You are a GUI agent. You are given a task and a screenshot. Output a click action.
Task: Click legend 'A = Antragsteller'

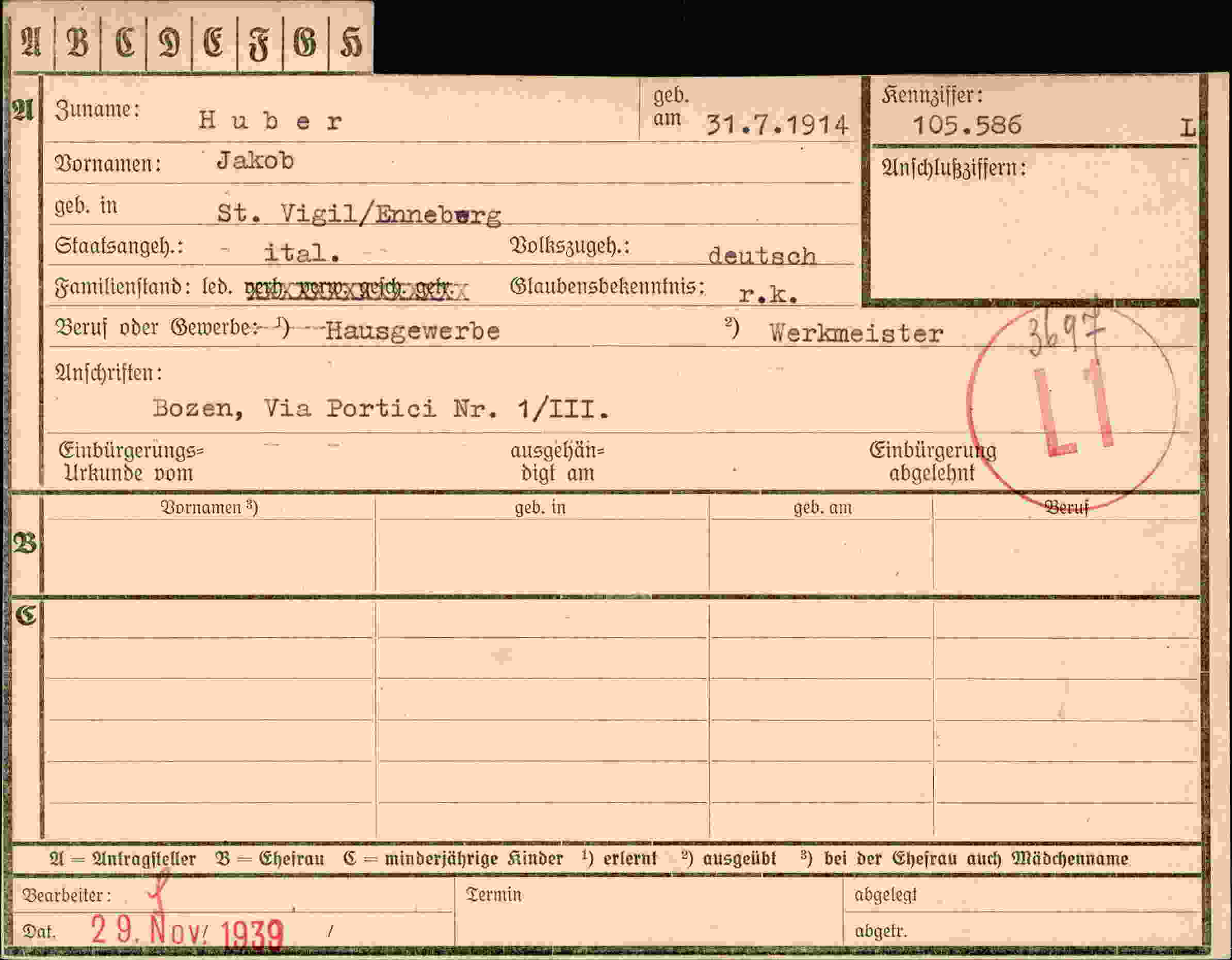[x=122, y=858]
